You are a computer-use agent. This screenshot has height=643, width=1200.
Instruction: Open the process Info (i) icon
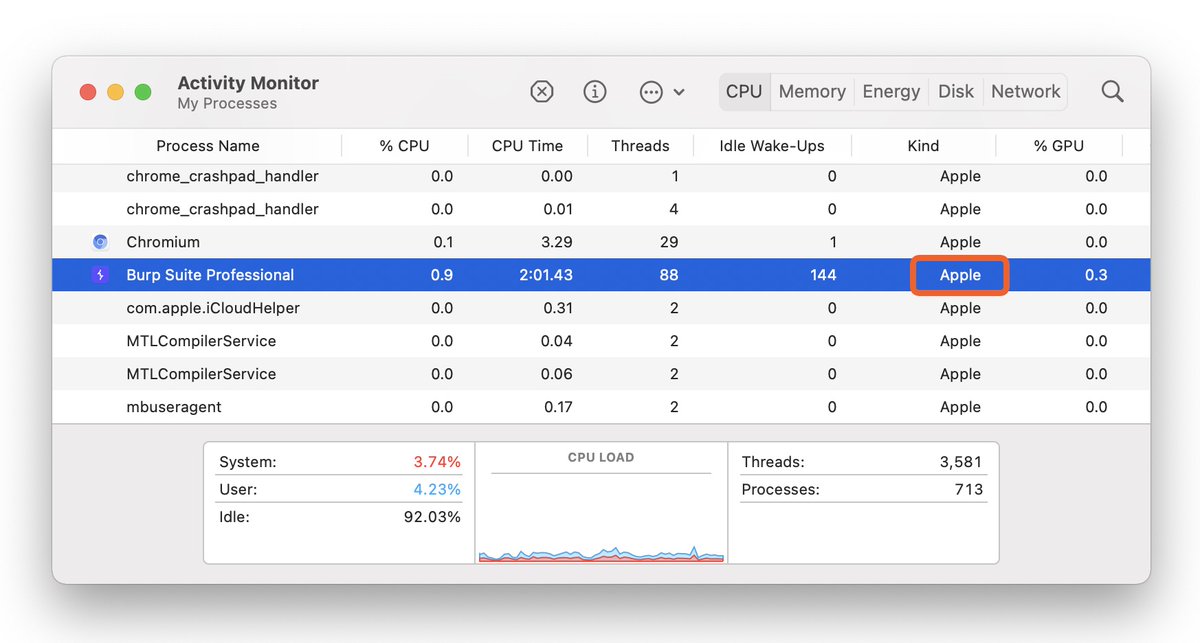595,92
